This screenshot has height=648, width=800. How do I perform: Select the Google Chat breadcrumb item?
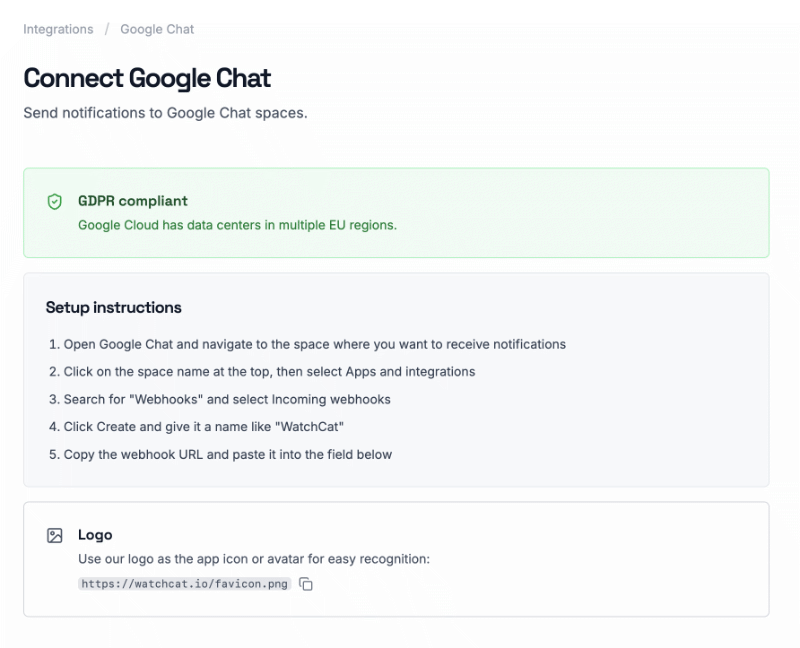point(157,29)
